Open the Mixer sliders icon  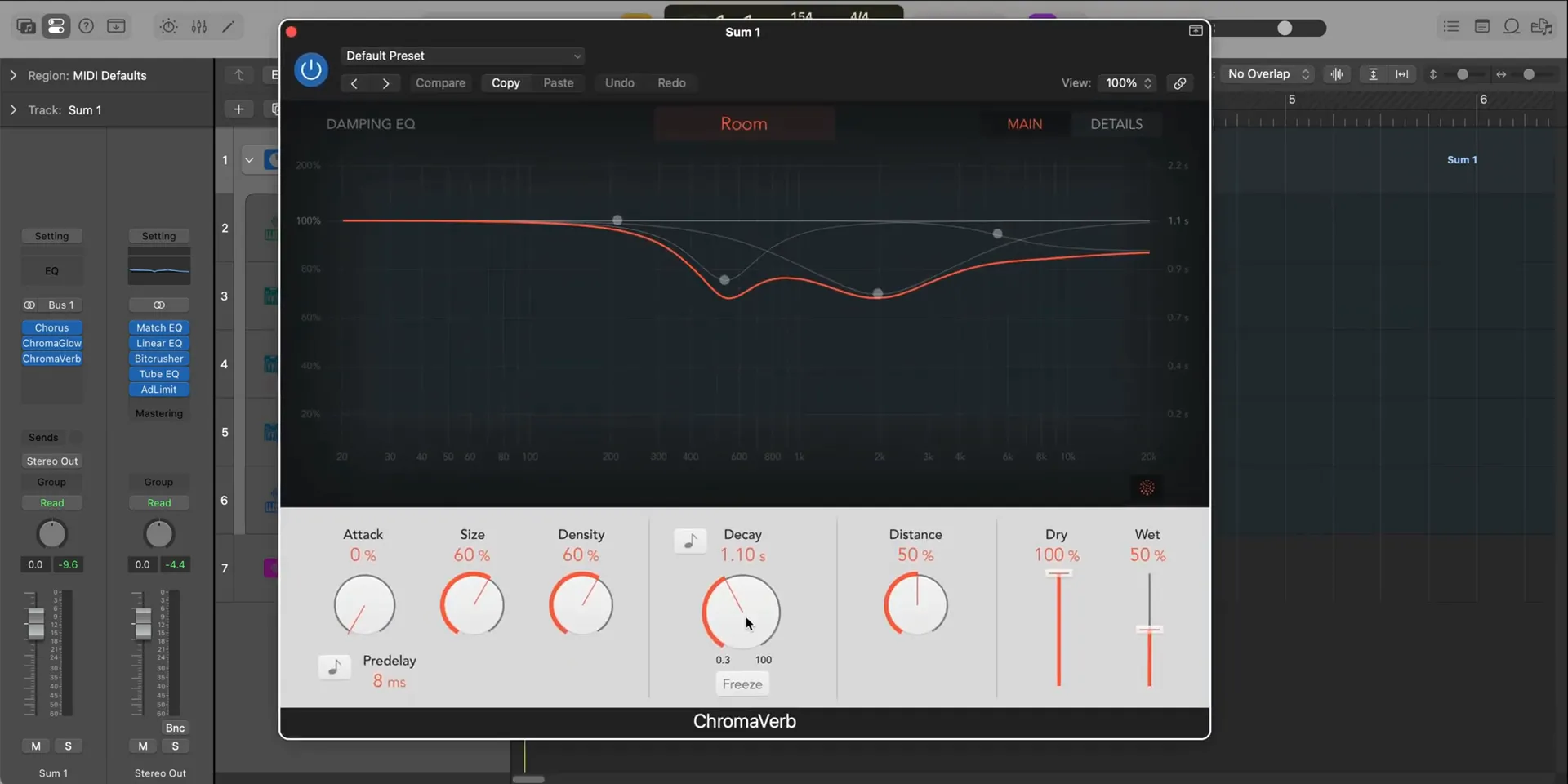click(199, 26)
